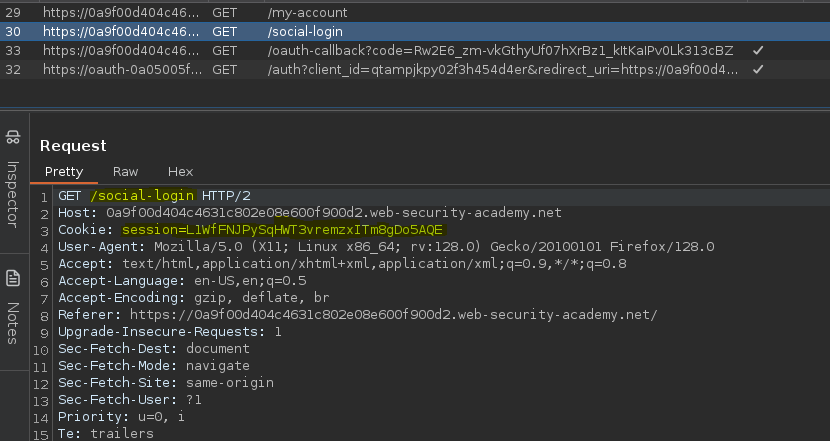Click the checkmark on the oauth-callback row
The image size is (830, 441).
(x=758, y=50)
